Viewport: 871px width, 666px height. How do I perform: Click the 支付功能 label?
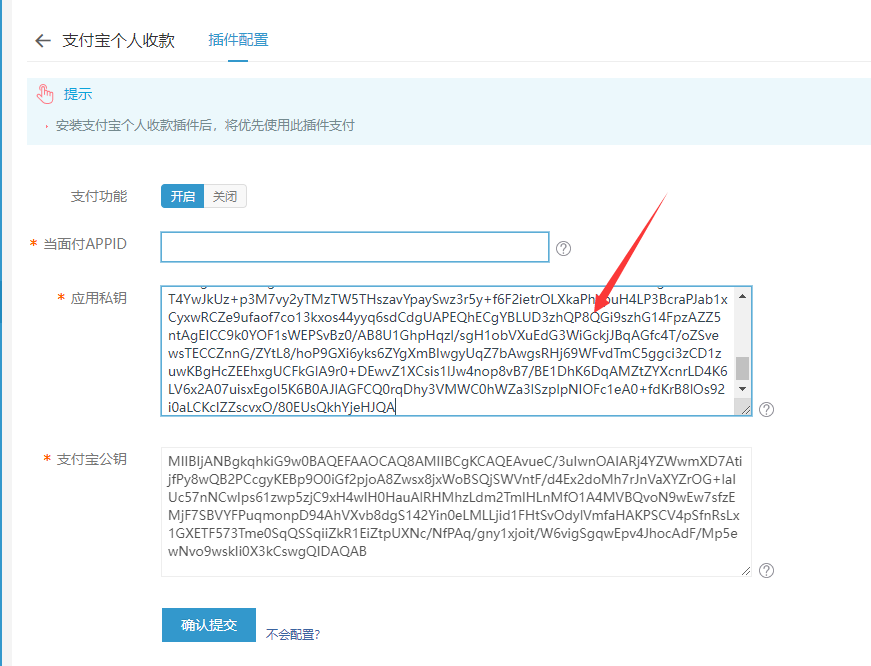pyautogui.click(x=99, y=196)
